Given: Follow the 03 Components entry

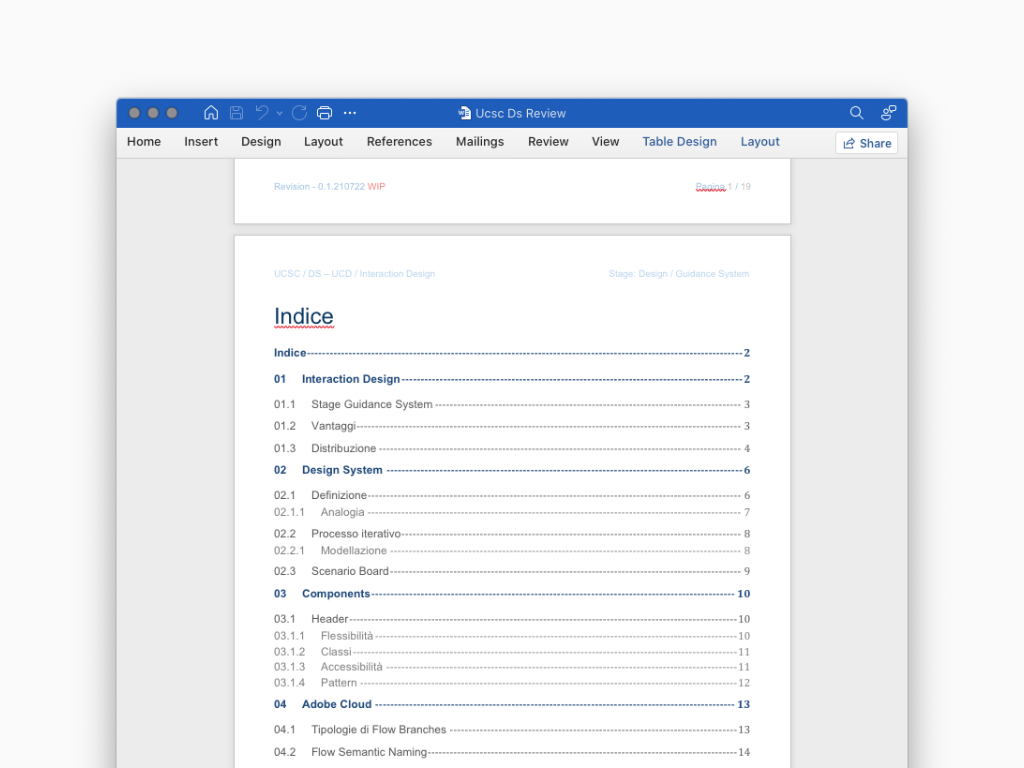Looking at the screenshot, I should [x=511, y=594].
